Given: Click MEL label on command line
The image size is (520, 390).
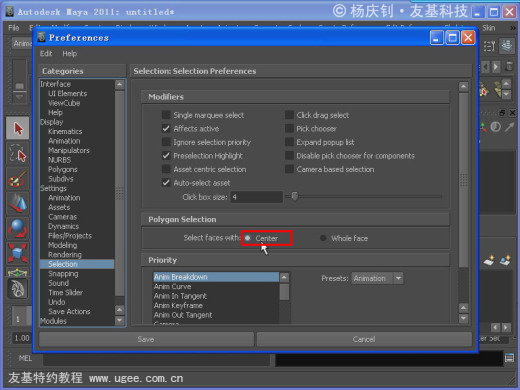Looking at the screenshot, I should pos(25,358).
